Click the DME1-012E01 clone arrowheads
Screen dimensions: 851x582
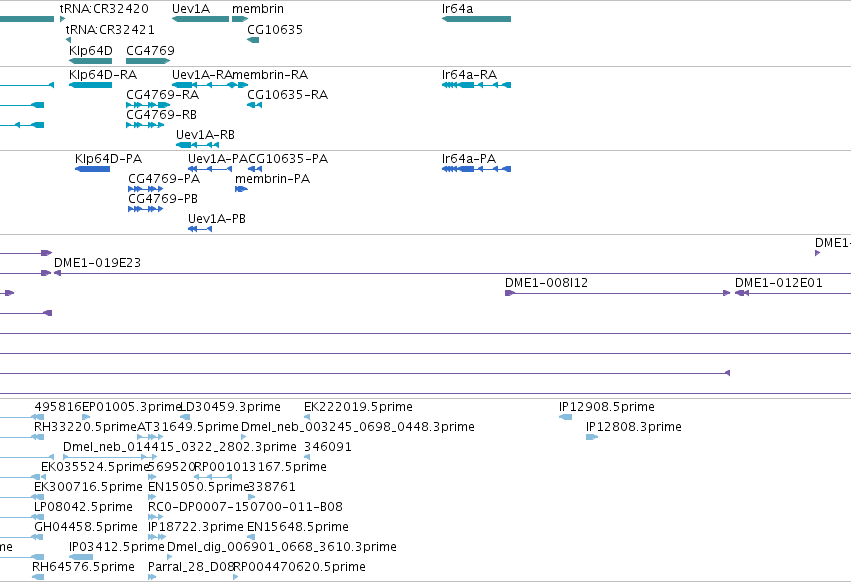click(742, 293)
